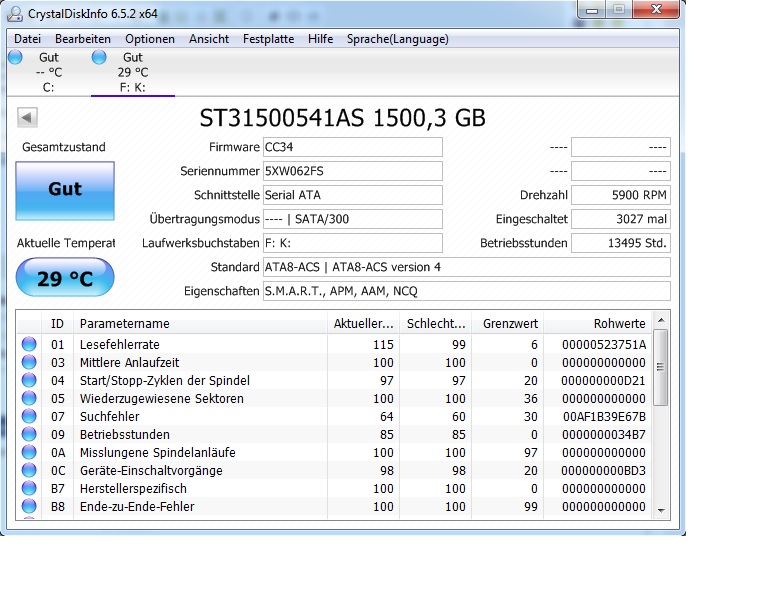
Task: Click status orb of Geräte-Einschaltvorgänge row
Action: [x=29, y=471]
